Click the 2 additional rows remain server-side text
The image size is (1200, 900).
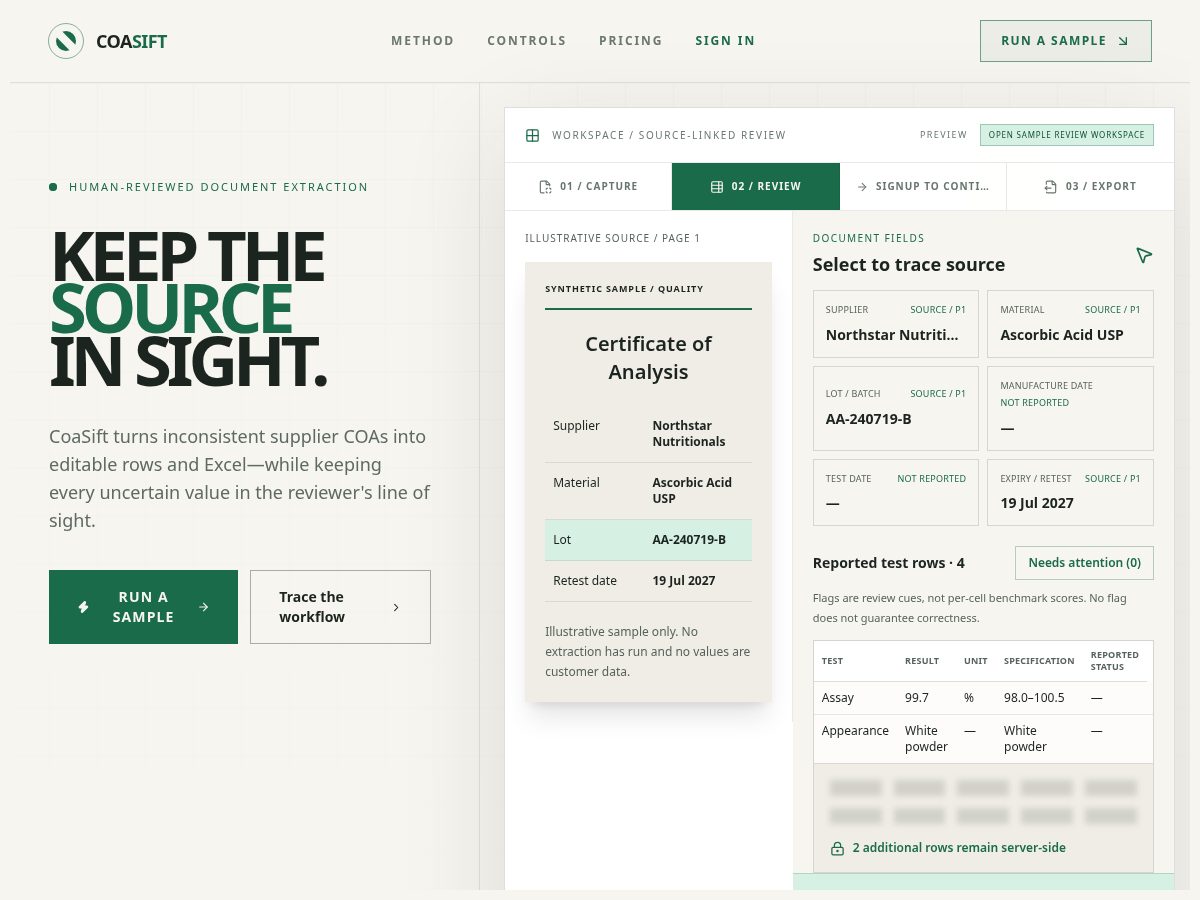pyautogui.click(x=959, y=848)
